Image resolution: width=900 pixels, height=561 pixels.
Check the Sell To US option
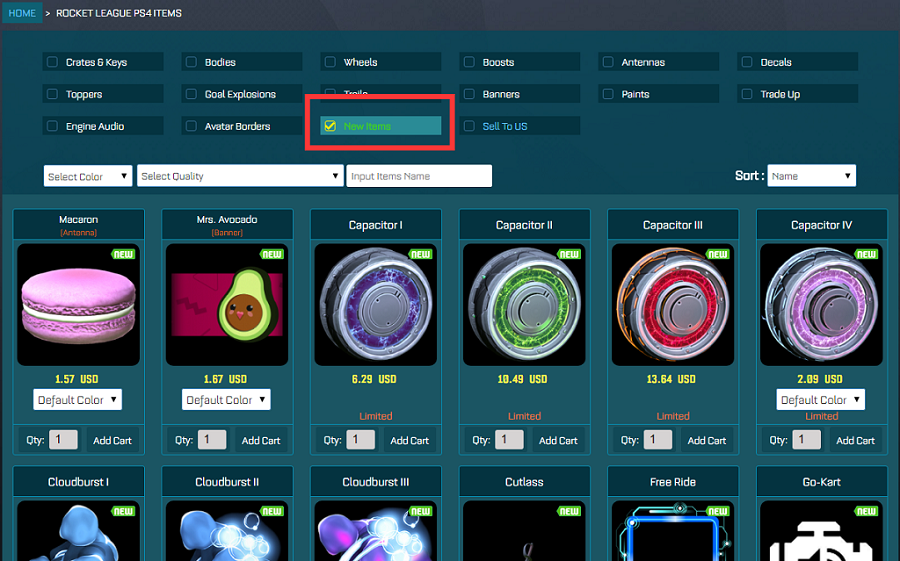click(x=469, y=126)
